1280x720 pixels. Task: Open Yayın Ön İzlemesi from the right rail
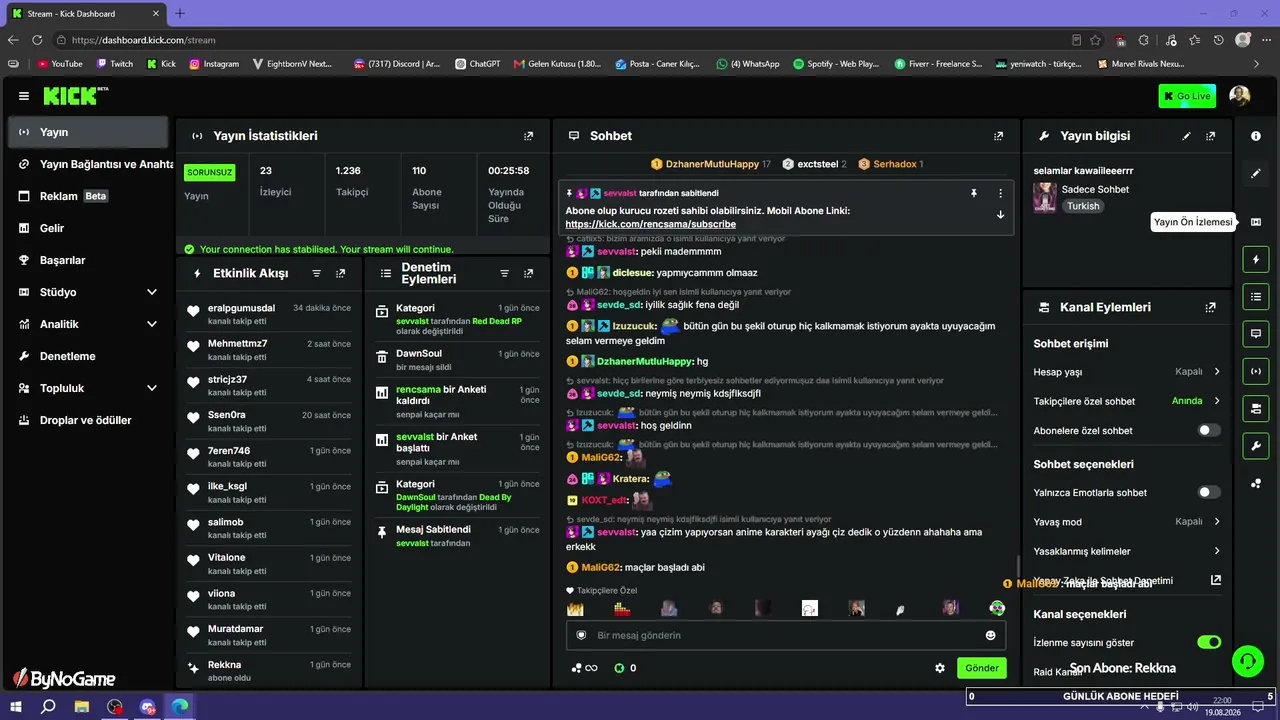[x=1256, y=222]
